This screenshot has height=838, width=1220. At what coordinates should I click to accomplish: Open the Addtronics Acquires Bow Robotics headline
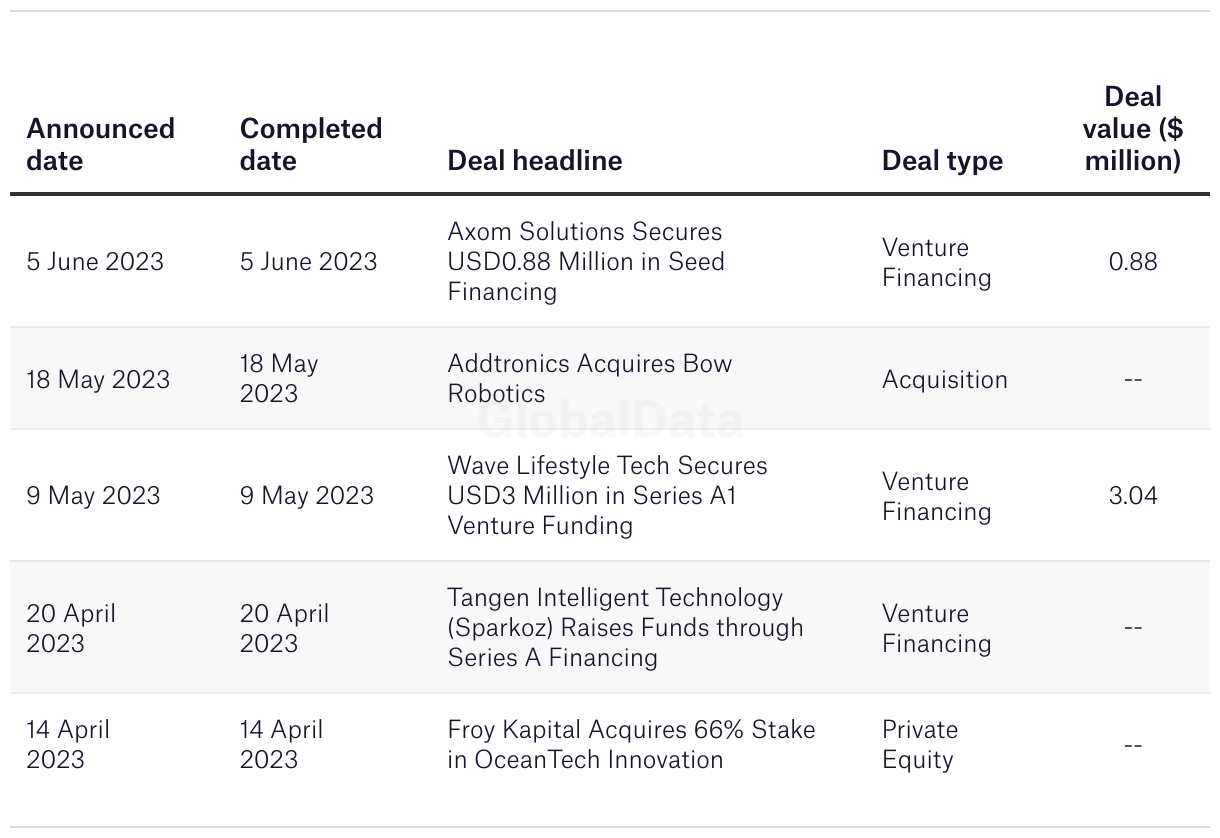click(590, 378)
